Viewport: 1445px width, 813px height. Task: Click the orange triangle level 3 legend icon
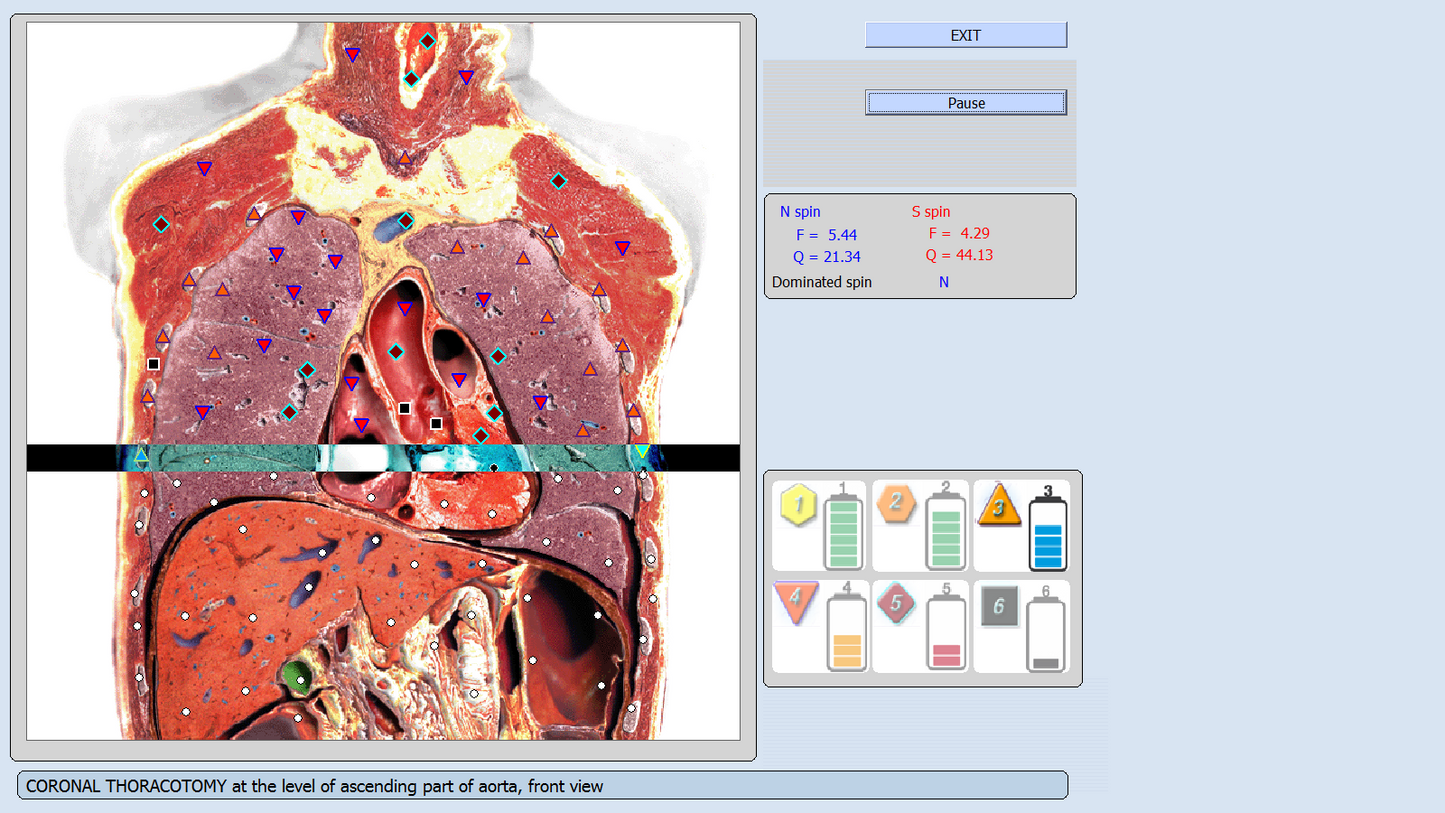tap(998, 506)
